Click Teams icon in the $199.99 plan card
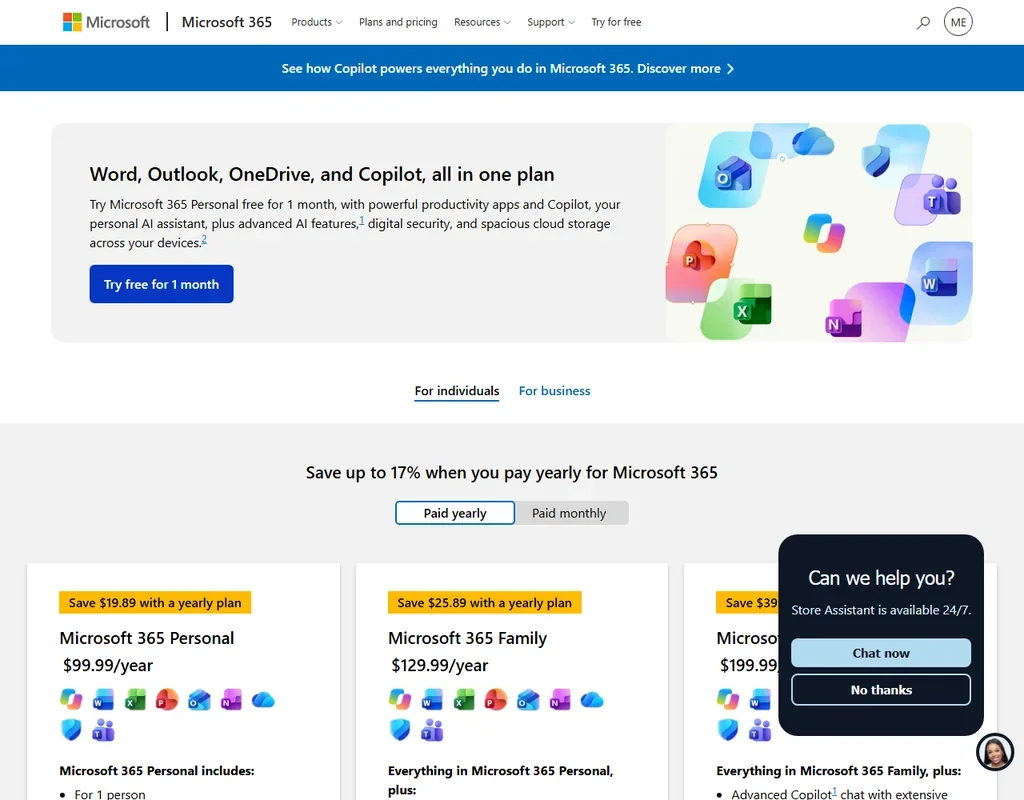Screen dimensions: 1024x800 (x=760, y=729)
